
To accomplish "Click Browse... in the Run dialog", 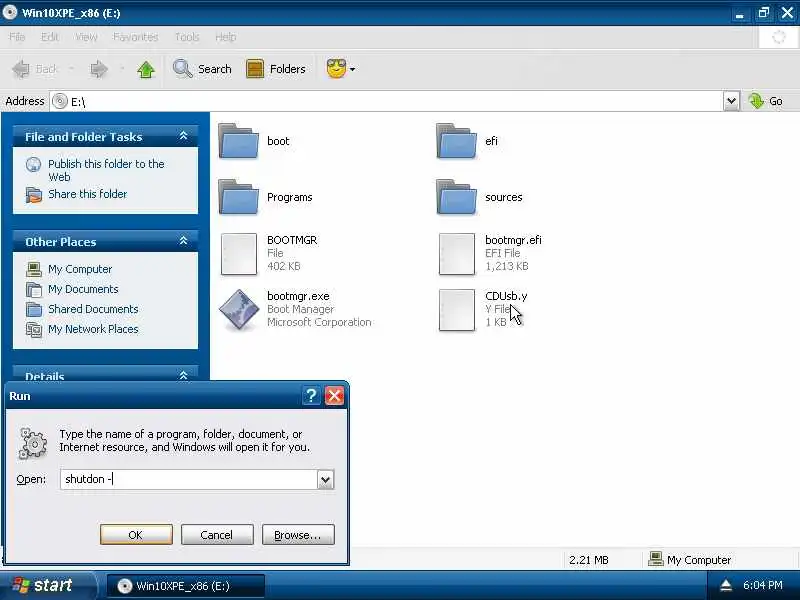I will pos(298,535).
